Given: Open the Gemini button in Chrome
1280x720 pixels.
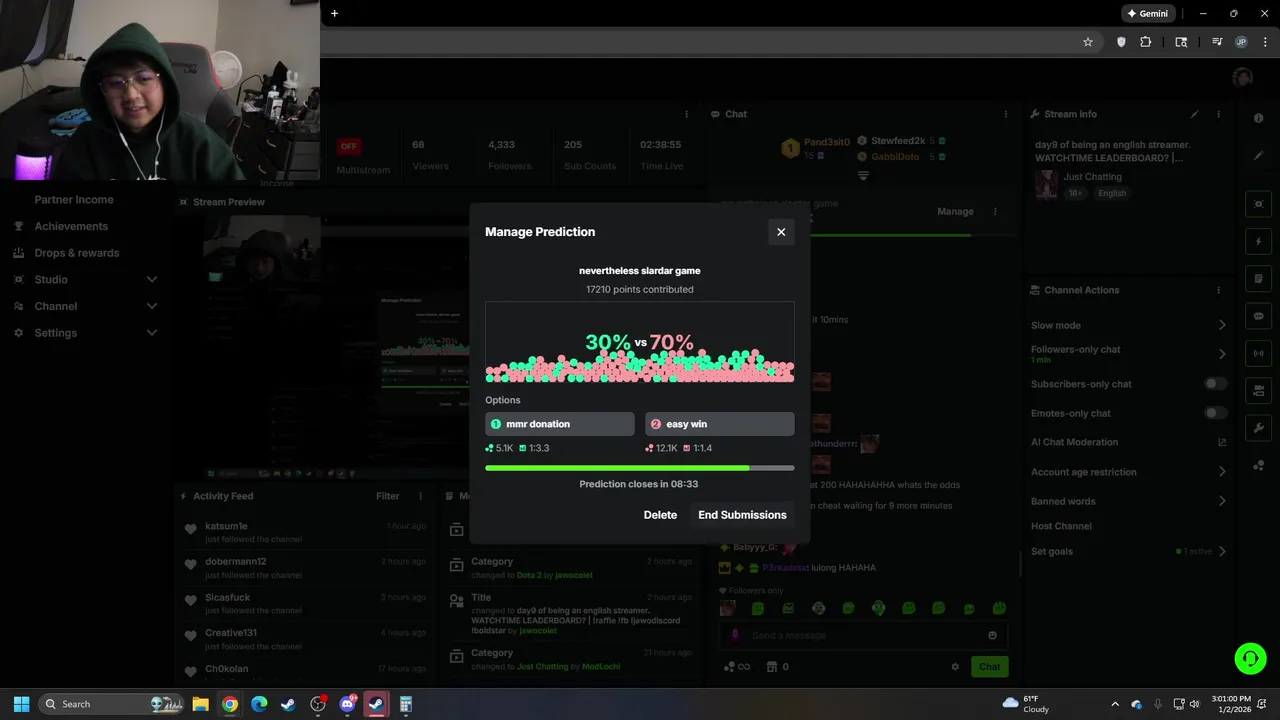Looking at the screenshot, I should tap(1147, 14).
